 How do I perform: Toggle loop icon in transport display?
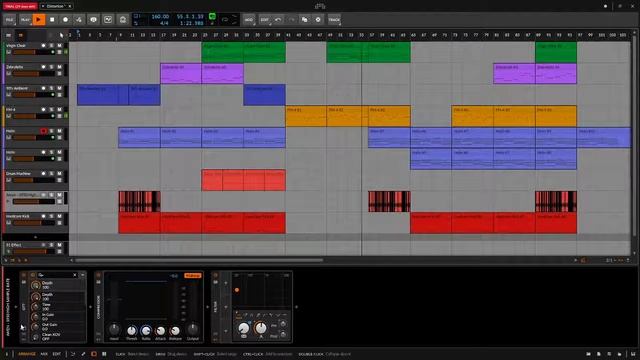click(x=224, y=19)
